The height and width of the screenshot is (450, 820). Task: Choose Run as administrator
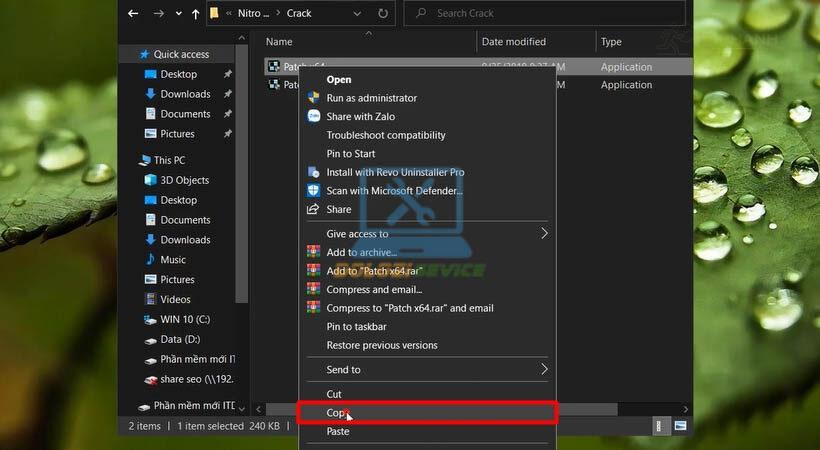pos(371,98)
